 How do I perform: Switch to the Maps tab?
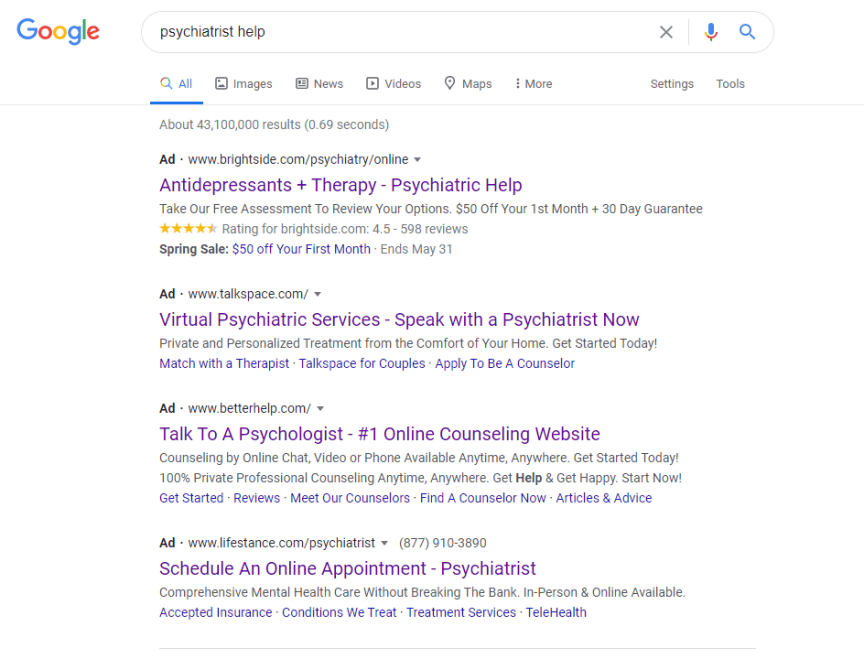(468, 84)
